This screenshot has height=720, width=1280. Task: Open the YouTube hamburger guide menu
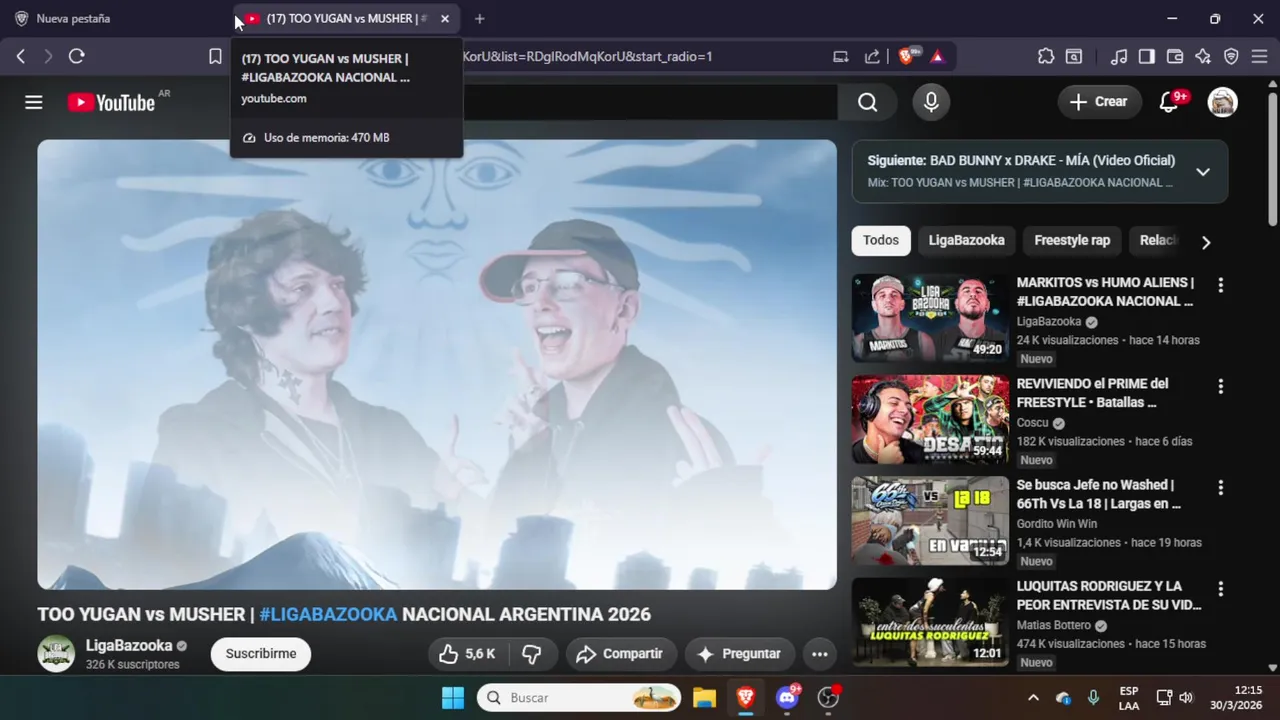(34, 102)
